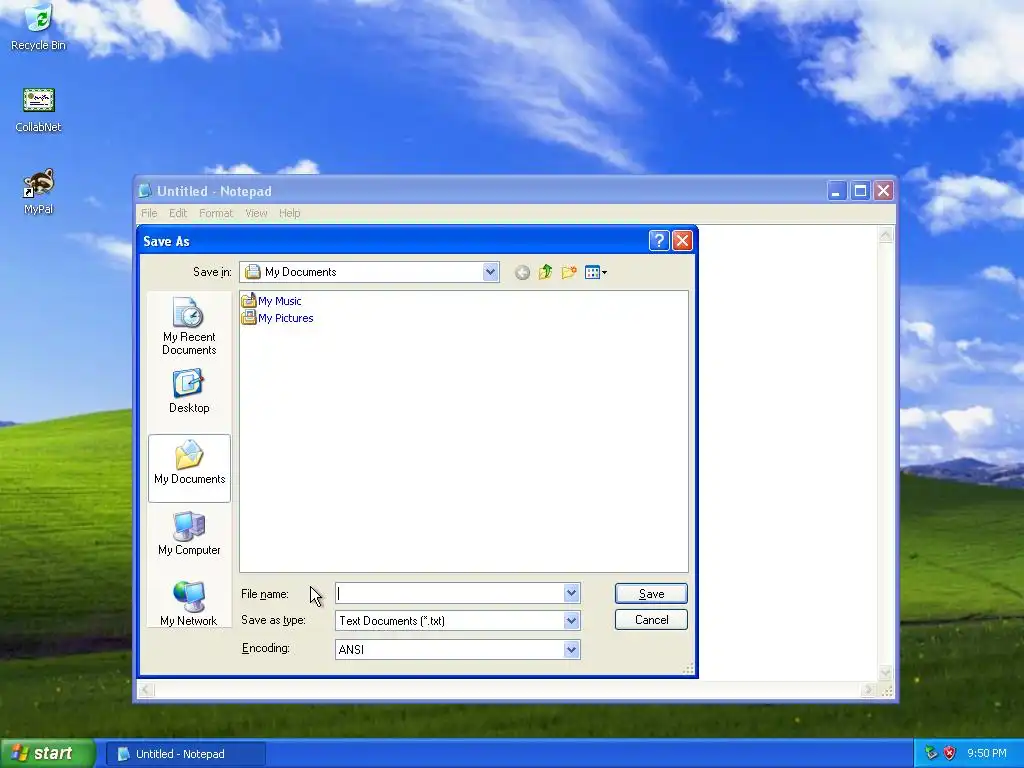
Task: Click Untitled - Notepad taskbar button
Action: 185,754
